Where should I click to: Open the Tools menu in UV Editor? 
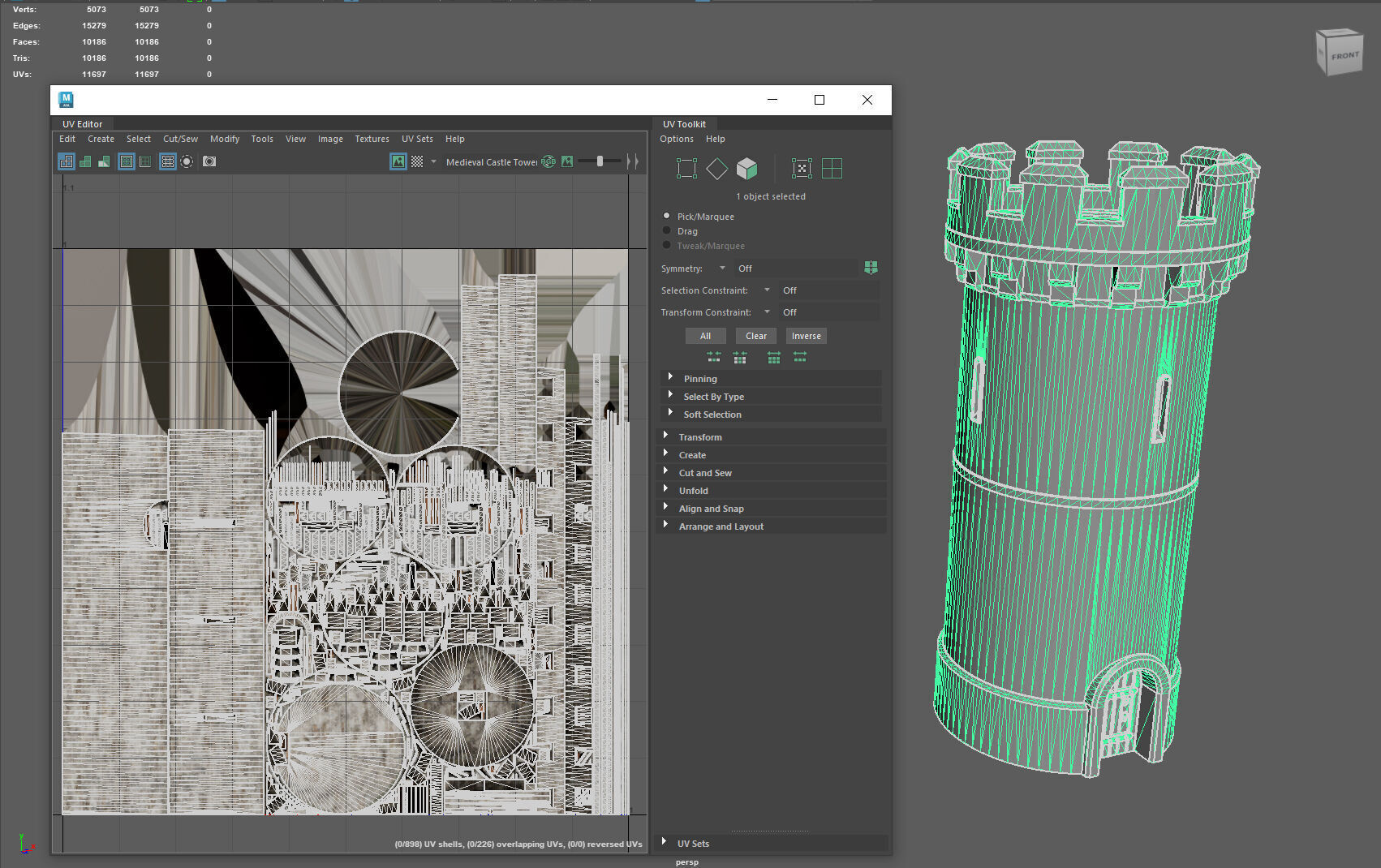262,139
